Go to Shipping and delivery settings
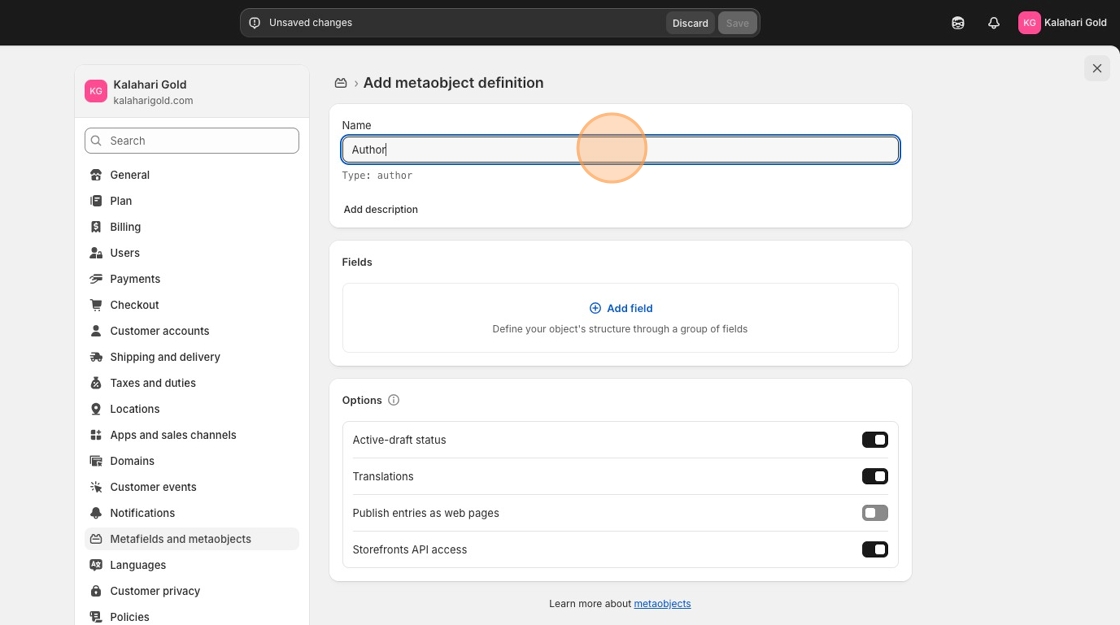 point(165,357)
